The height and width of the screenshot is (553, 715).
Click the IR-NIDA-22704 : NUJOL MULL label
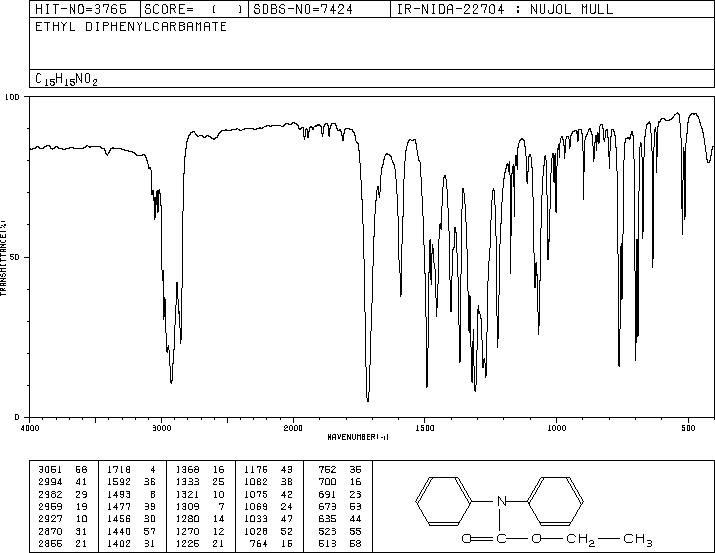tap(505, 9)
